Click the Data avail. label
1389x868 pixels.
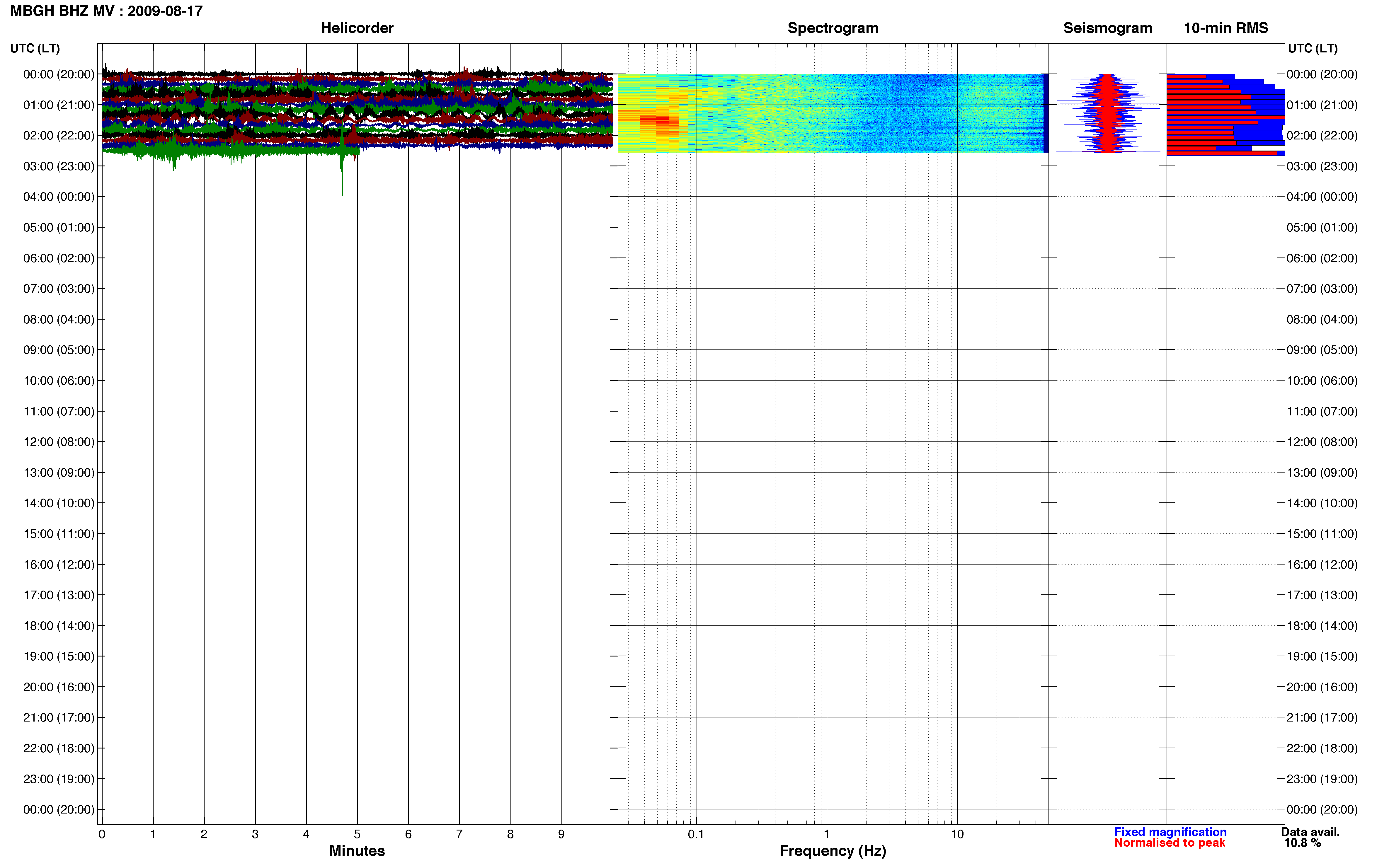pyautogui.click(x=1310, y=832)
